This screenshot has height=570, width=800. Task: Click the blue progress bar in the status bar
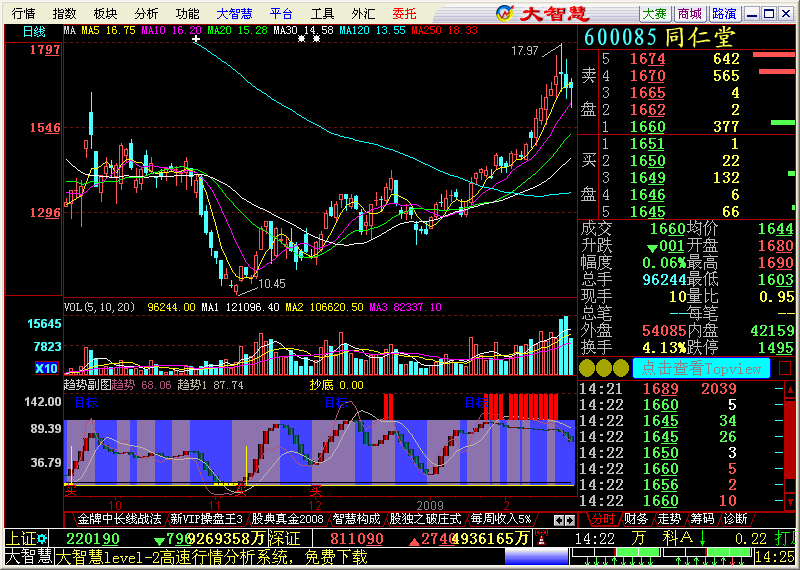(536, 557)
